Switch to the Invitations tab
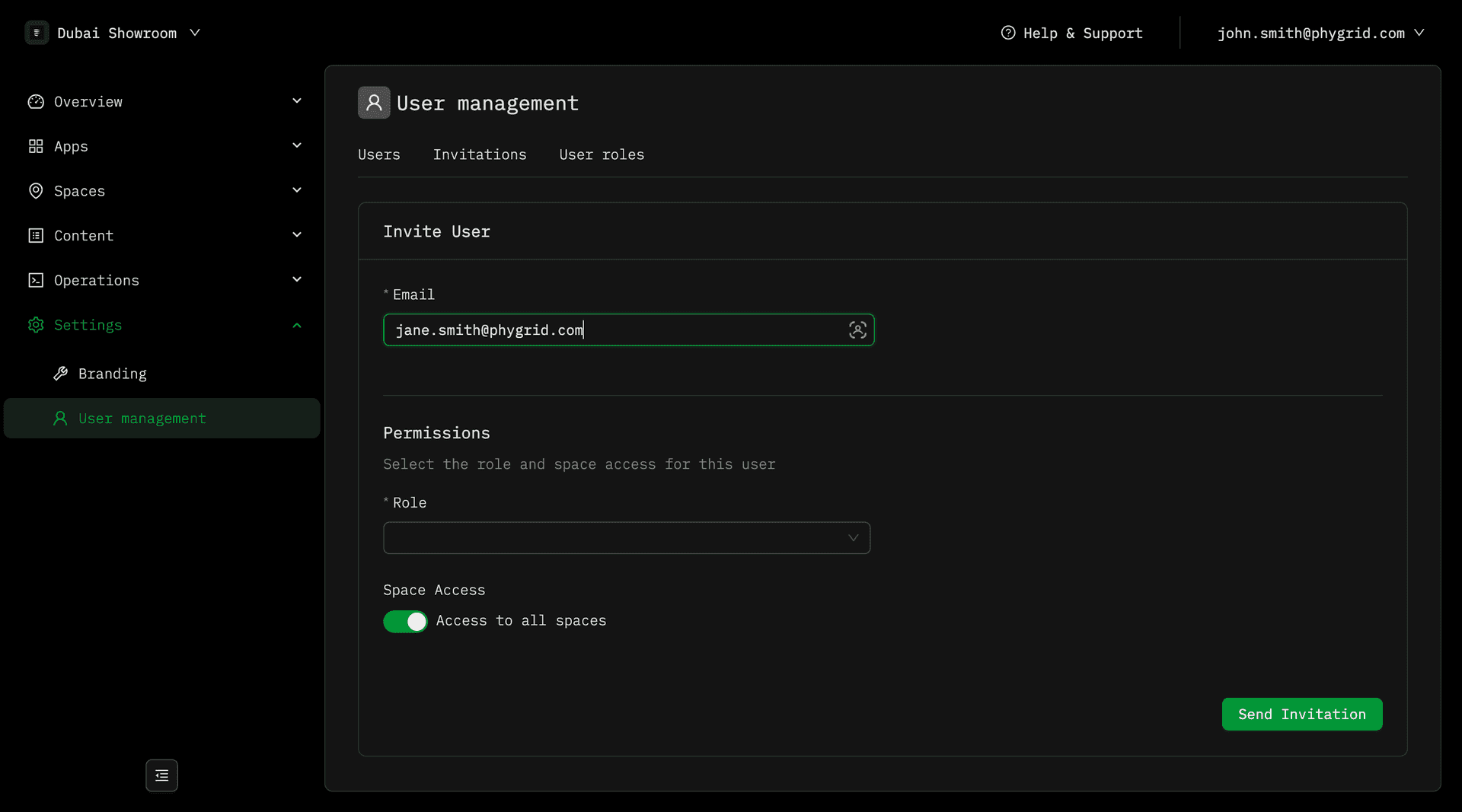Image resolution: width=1462 pixels, height=812 pixels. (480, 154)
